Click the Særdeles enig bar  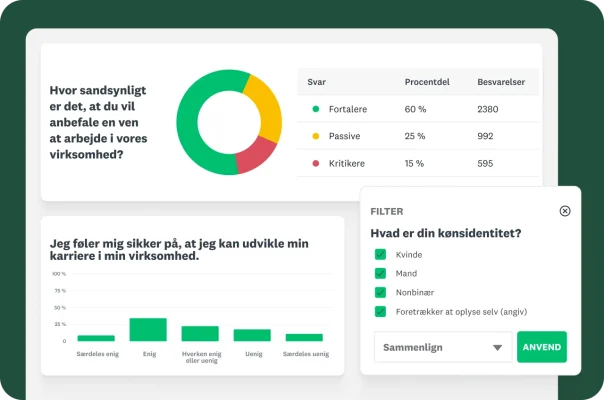click(x=96, y=338)
